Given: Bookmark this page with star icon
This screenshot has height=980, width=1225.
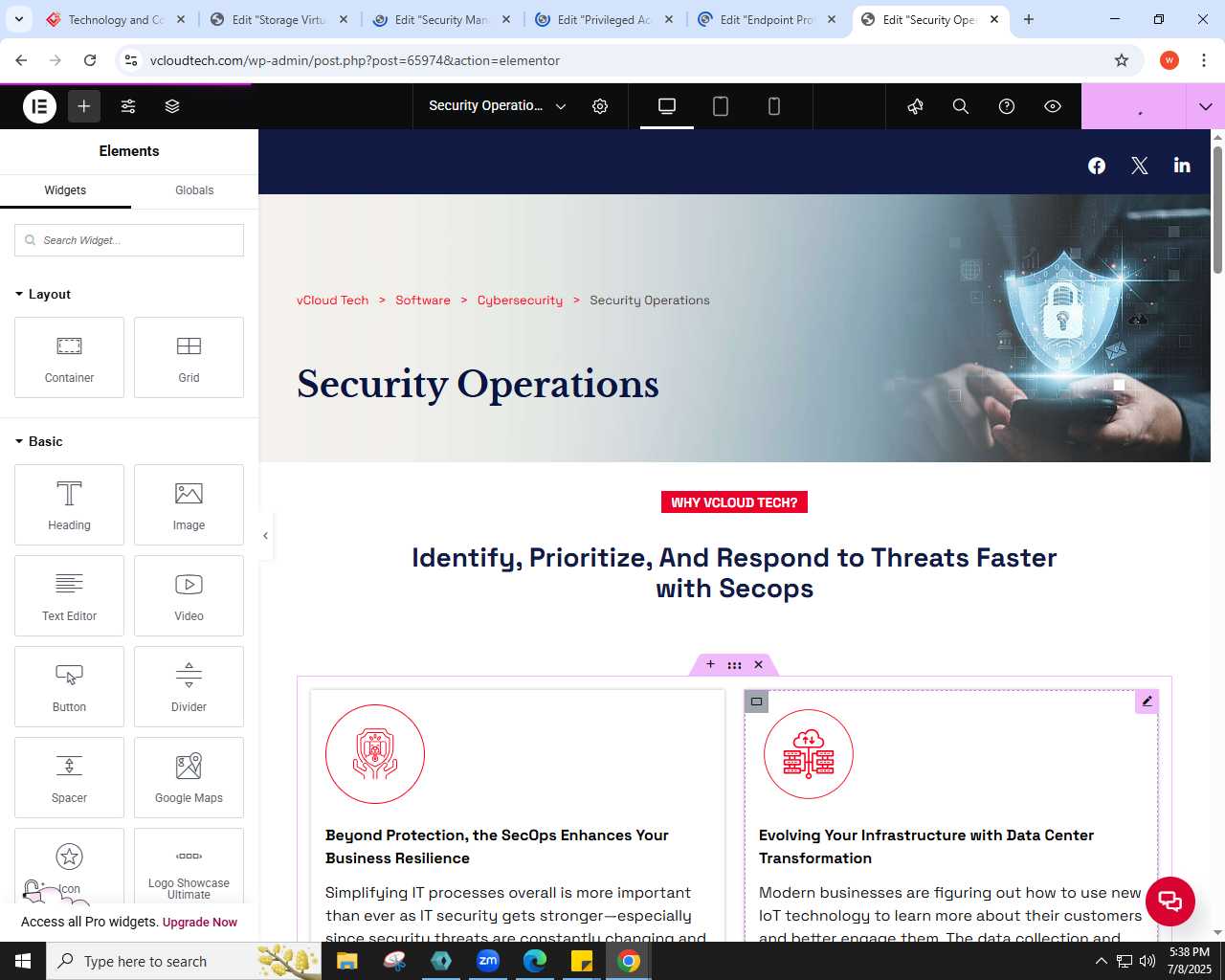Looking at the screenshot, I should [x=1122, y=60].
